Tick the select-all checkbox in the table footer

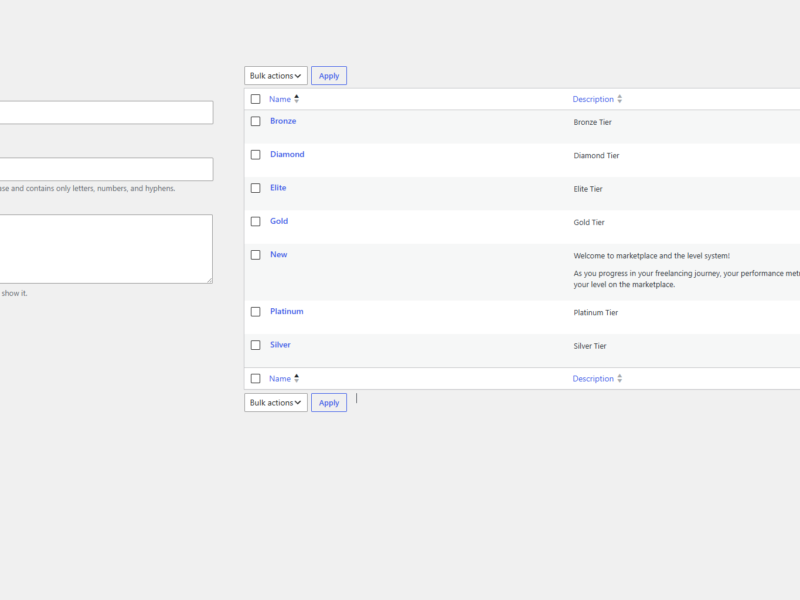click(x=256, y=379)
